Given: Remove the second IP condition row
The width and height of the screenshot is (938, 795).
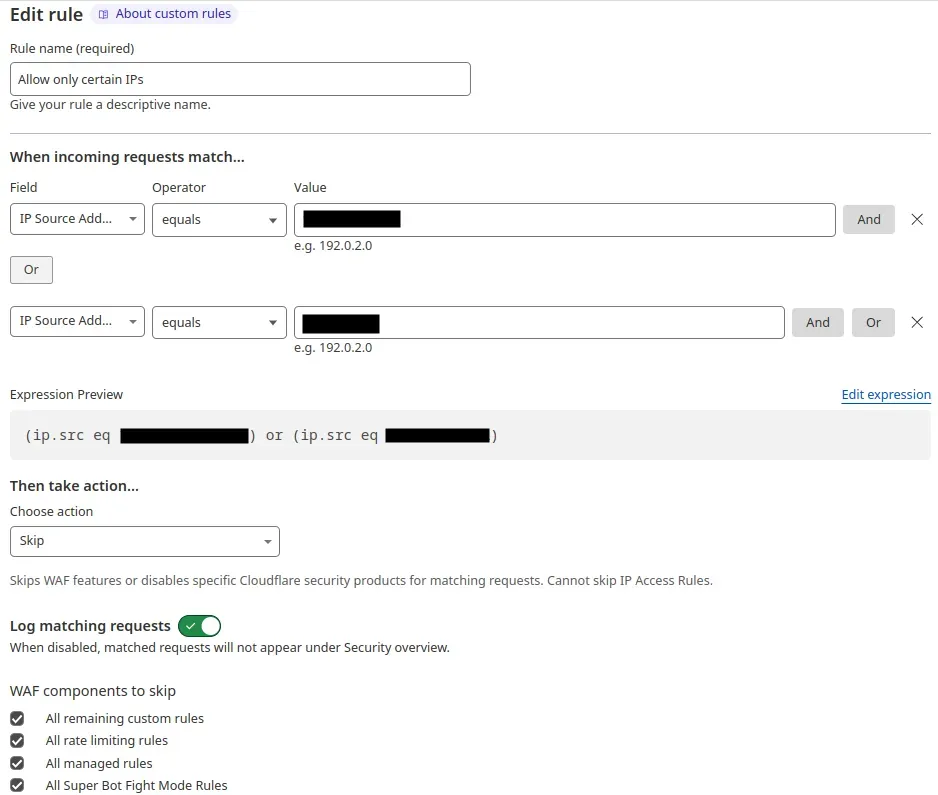Looking at the screenshot, I should click(917, 322).
